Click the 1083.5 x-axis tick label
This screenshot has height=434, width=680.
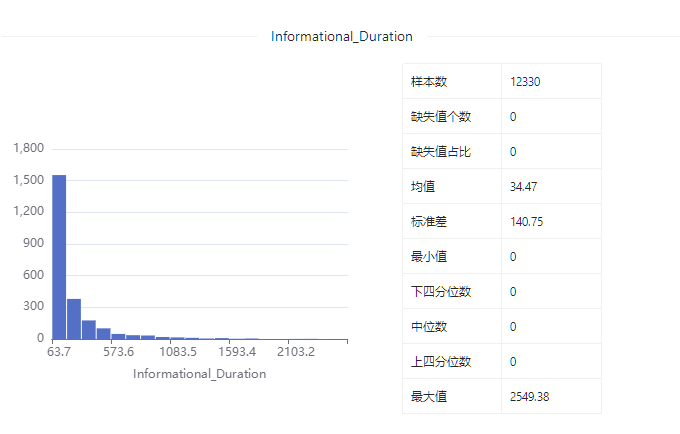coord(177,353)
